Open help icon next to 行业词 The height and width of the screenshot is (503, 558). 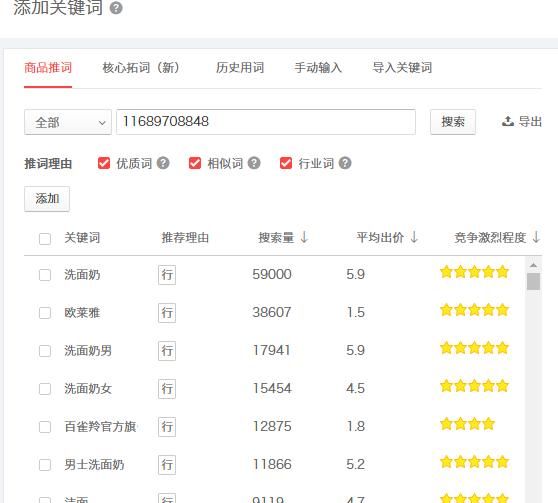click(x=345, y=163)
